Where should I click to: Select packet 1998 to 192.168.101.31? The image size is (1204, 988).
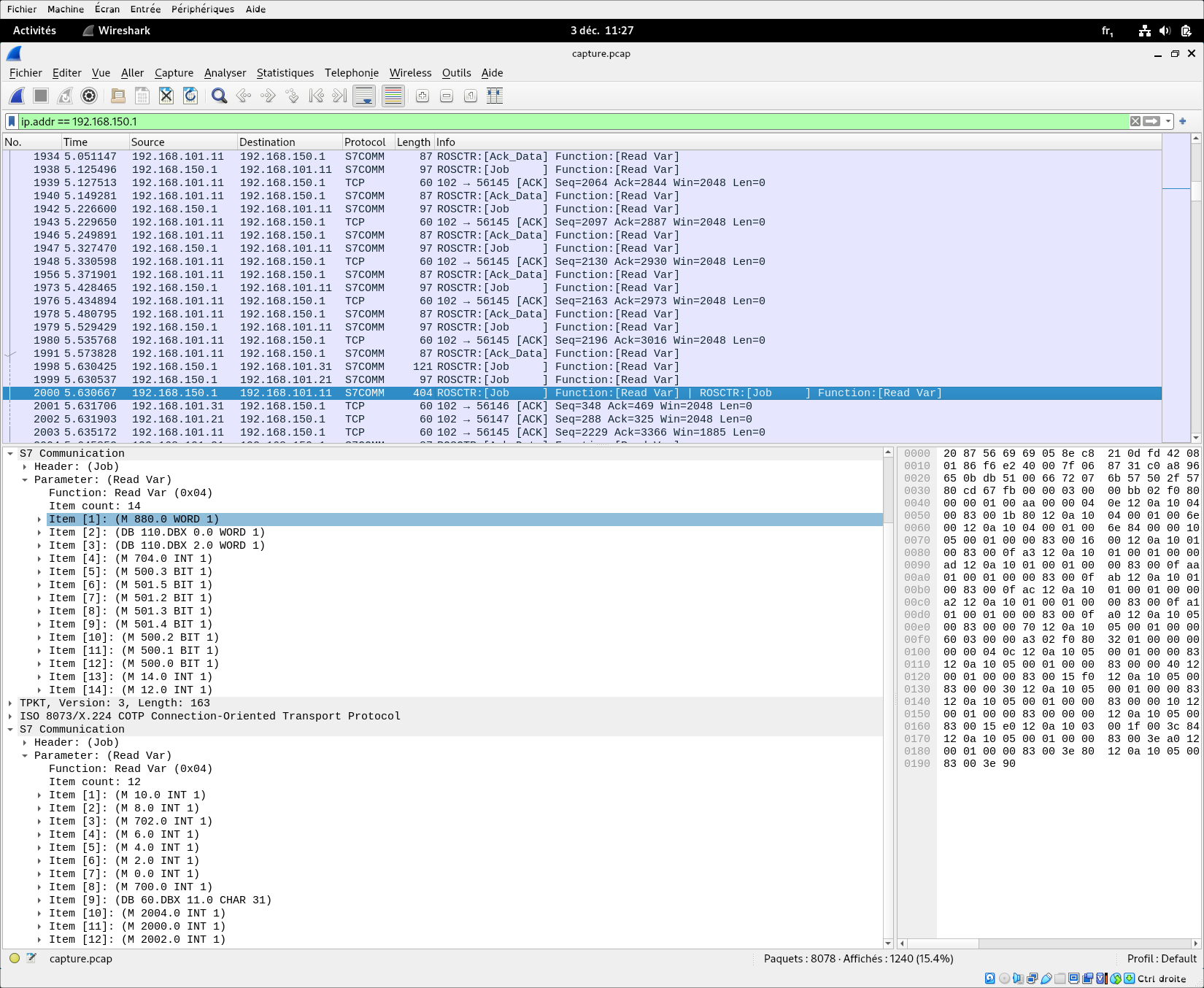pyautogui.click(x=582, y=367)
